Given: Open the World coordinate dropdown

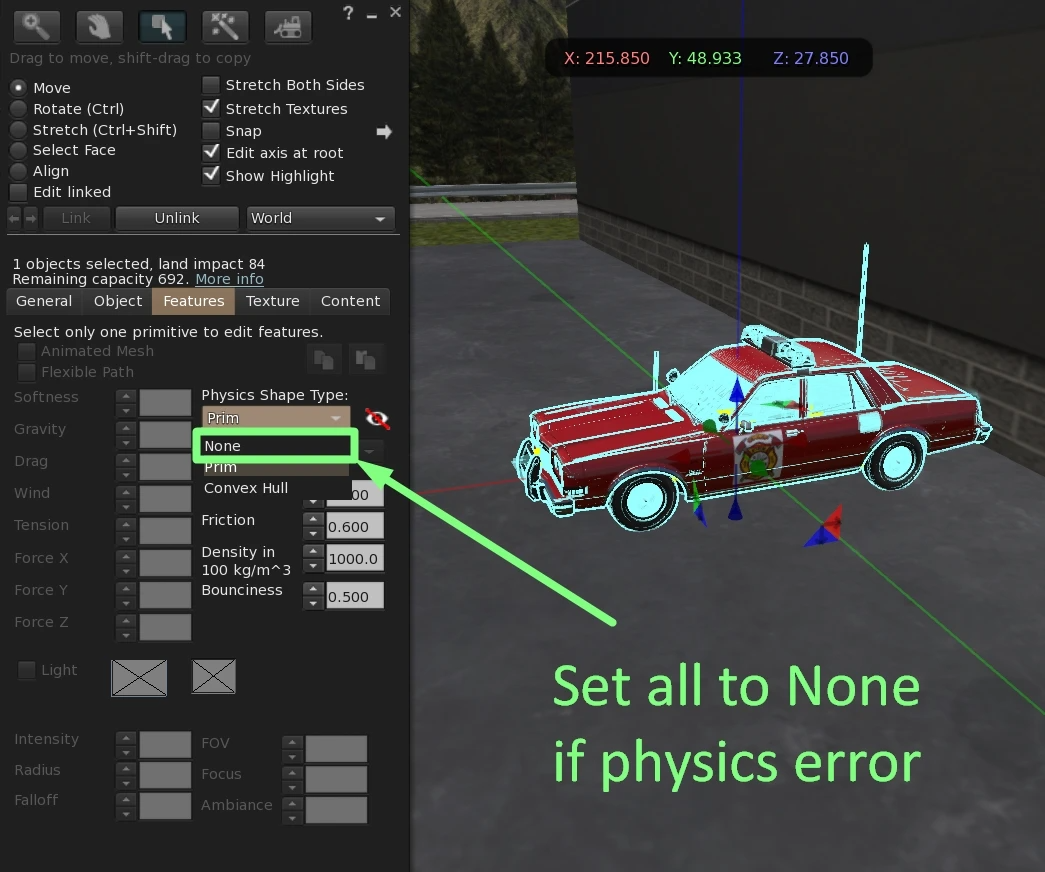Looking at the screenshot, I should [320, 218].
